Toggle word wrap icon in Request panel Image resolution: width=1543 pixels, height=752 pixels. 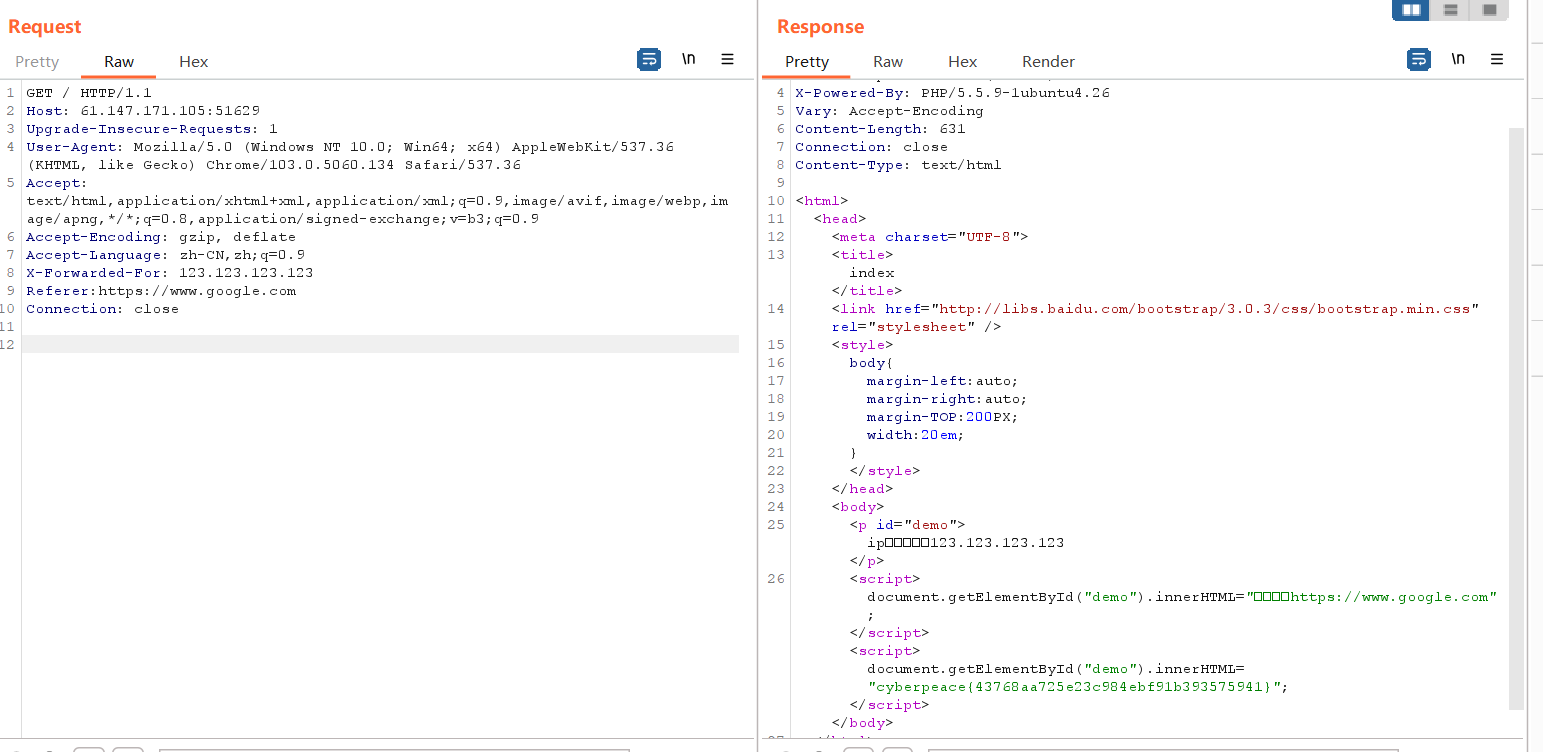tap(649, 60)
